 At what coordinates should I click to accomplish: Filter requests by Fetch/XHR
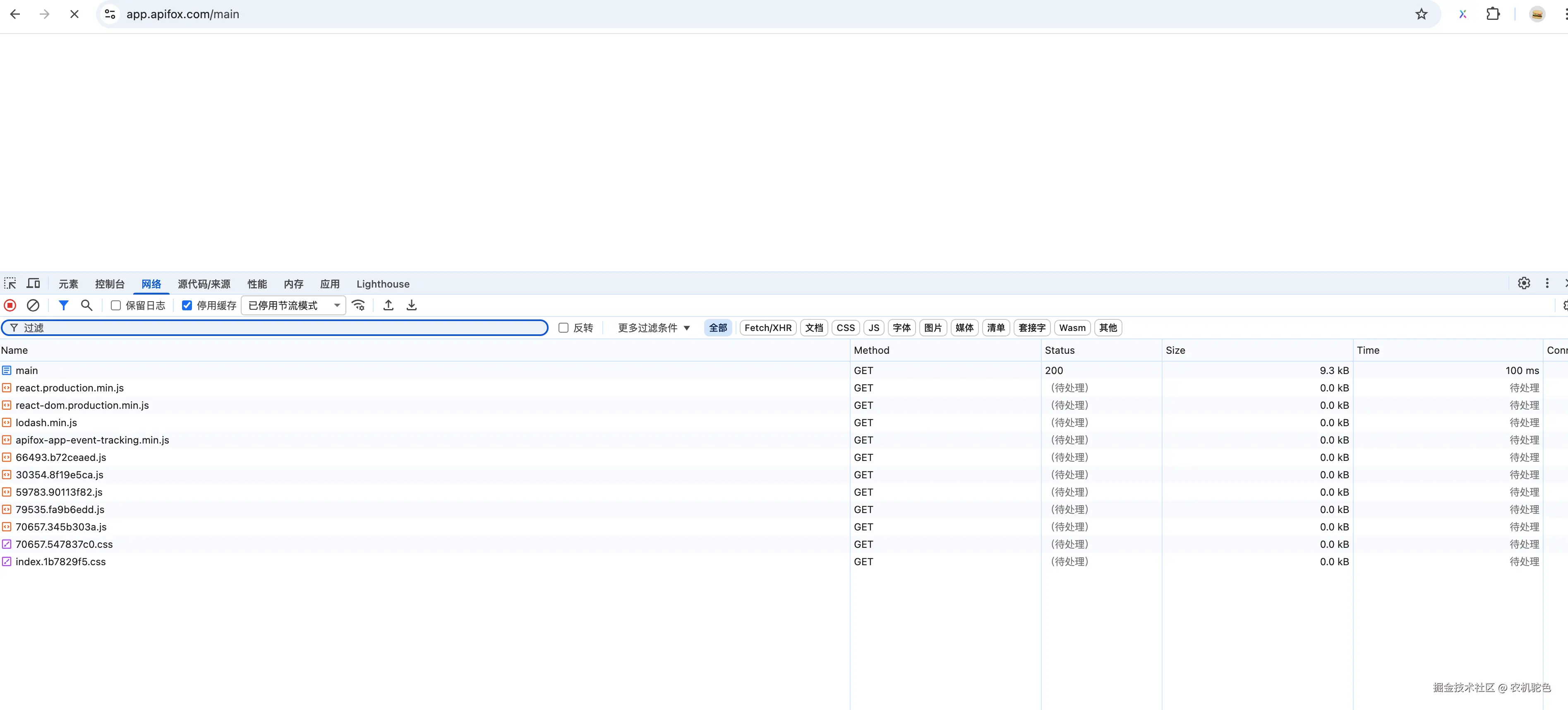click(767, 328)
